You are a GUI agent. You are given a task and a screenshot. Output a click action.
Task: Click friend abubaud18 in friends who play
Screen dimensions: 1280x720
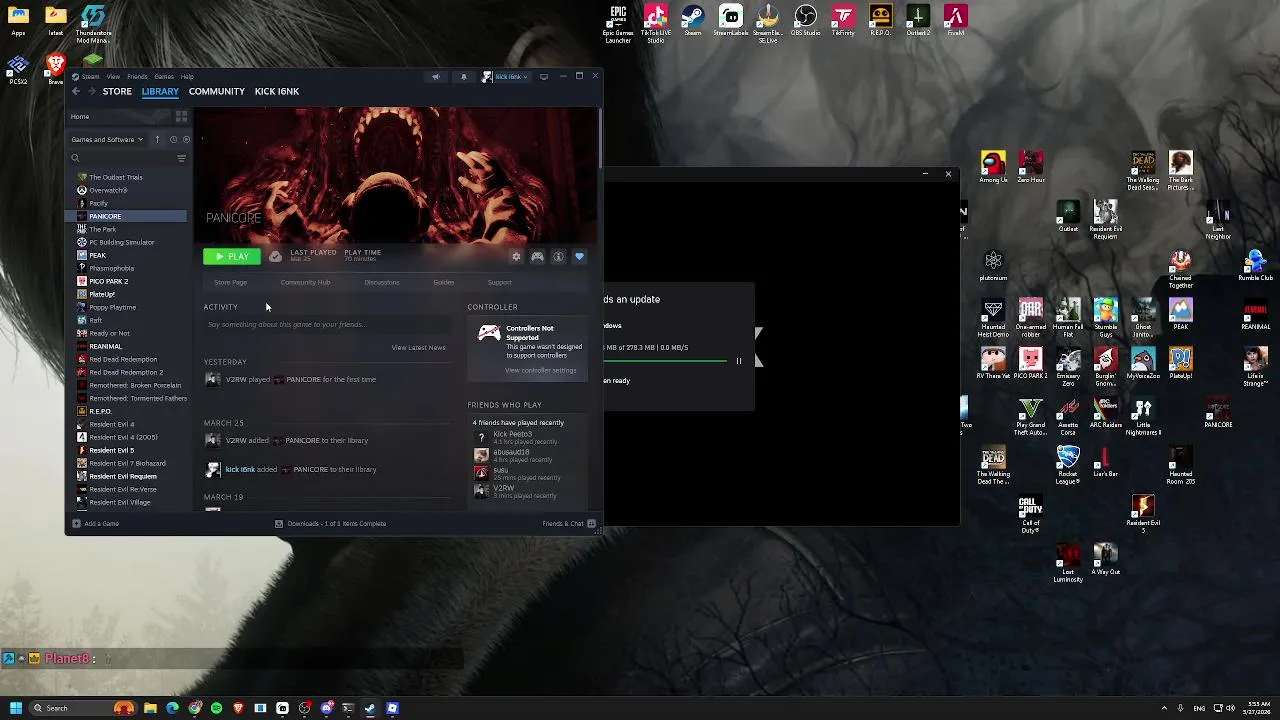(x=528, y=455)
